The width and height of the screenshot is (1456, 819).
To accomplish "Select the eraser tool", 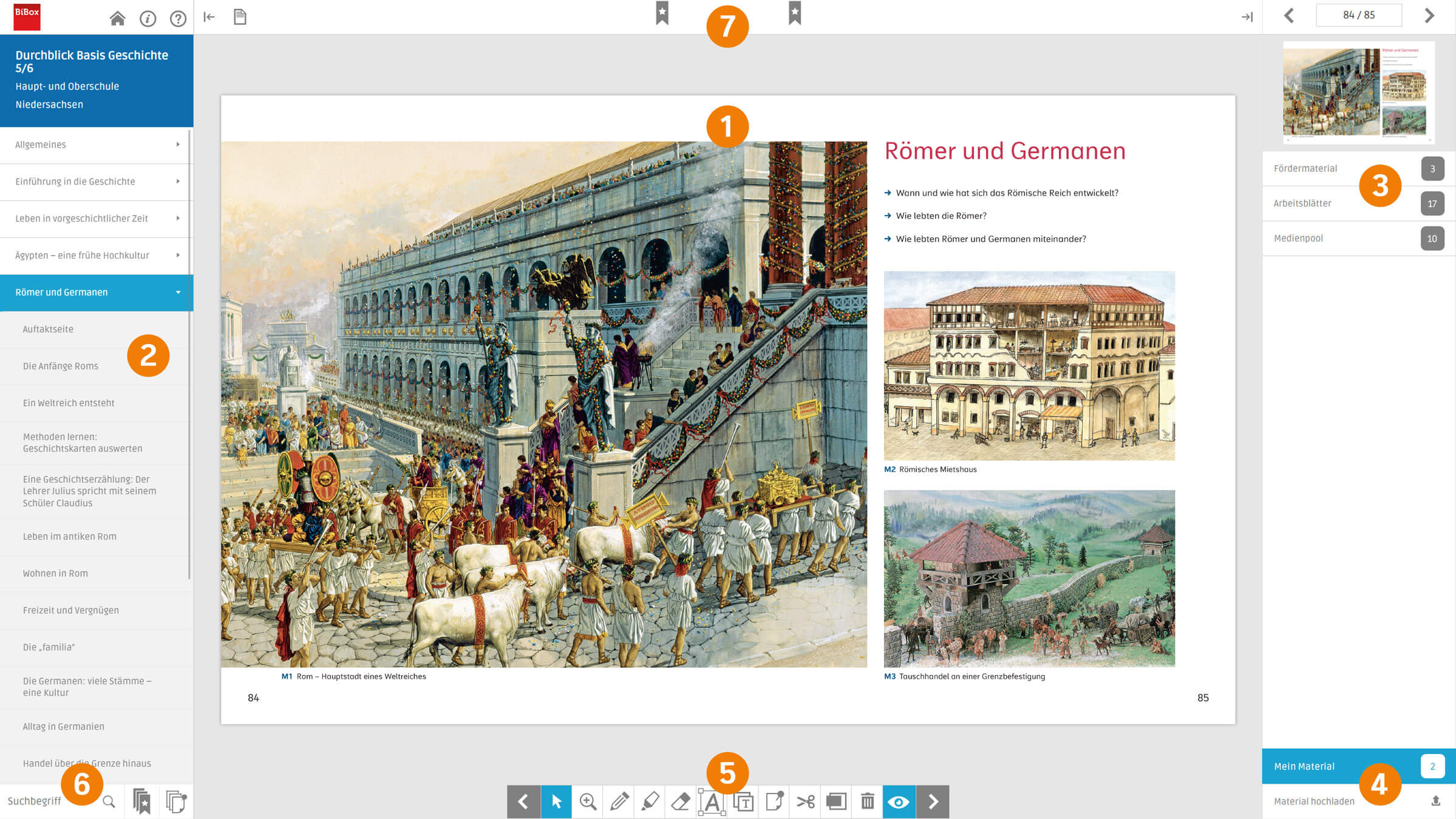I will pos(681,801).
